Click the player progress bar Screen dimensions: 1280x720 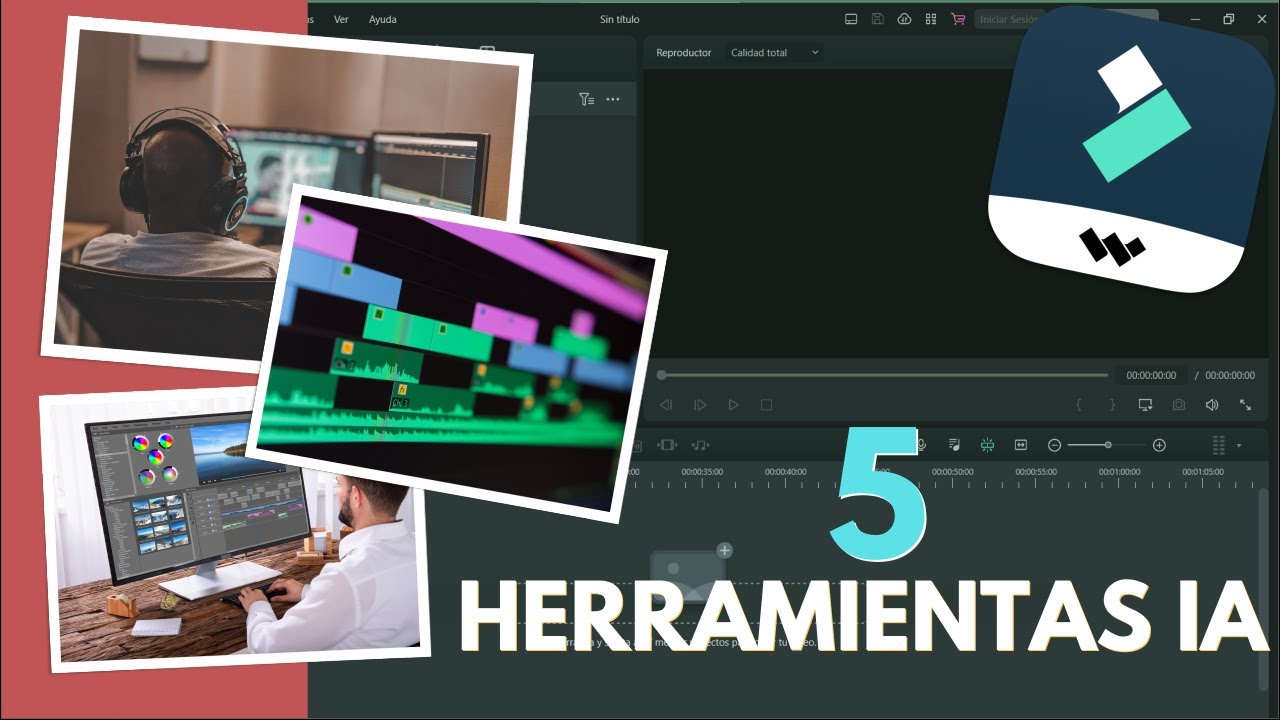884,375
